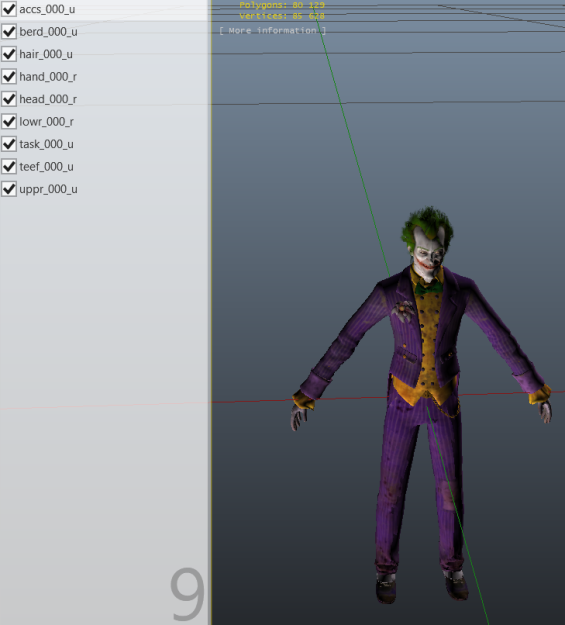The height and width of the screenshot is (625, 565).
Task: Click the Joker model's green hair
Action: [427, 224]
